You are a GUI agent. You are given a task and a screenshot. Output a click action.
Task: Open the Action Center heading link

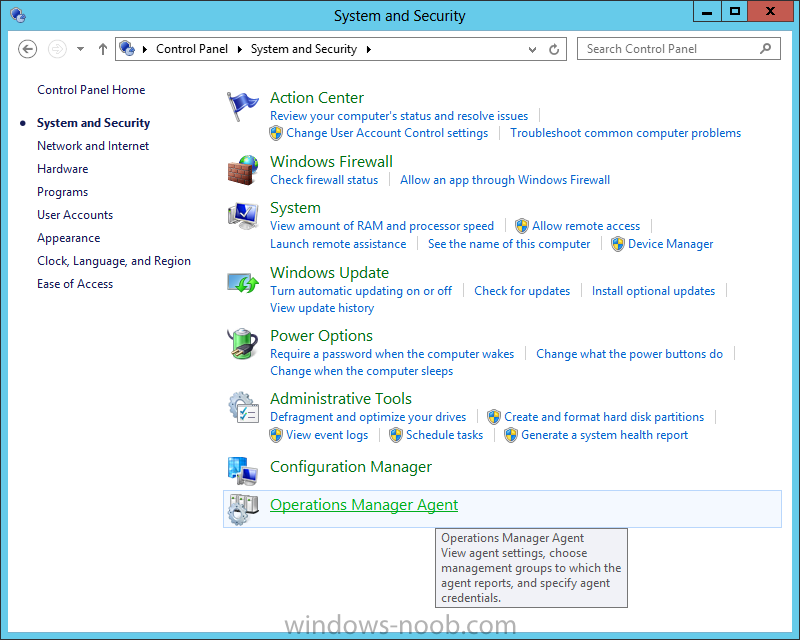[317, 97]
